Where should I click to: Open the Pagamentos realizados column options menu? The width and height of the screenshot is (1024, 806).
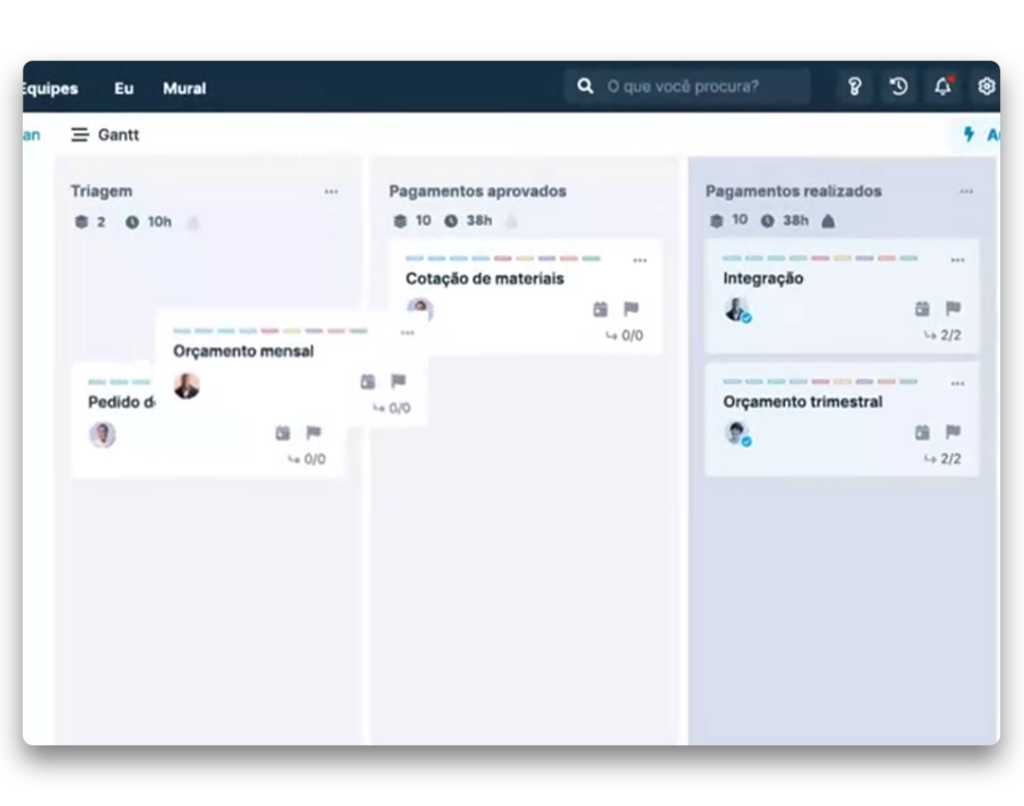pos(966,192)
